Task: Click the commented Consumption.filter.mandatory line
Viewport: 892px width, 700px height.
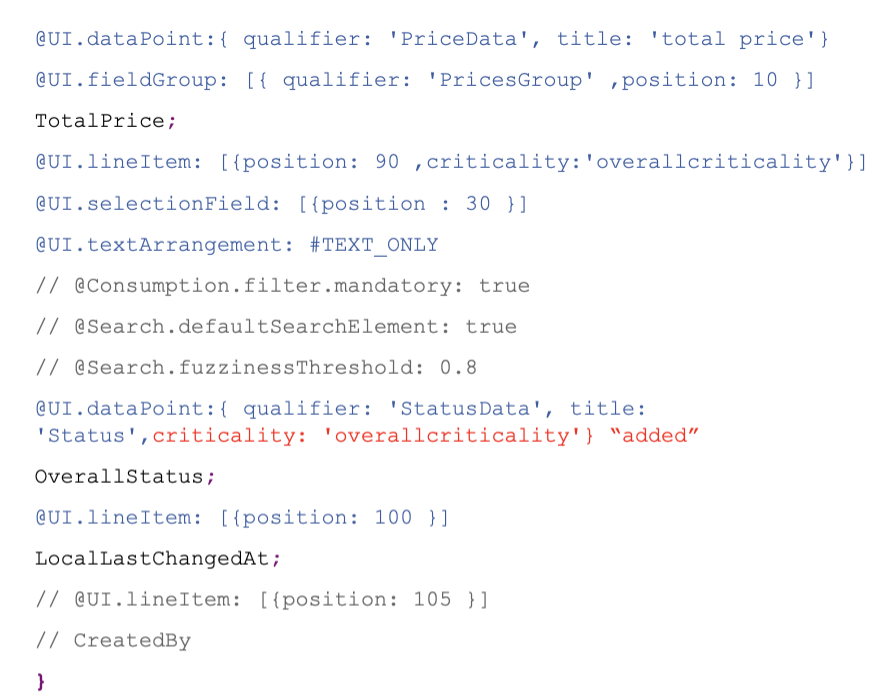Action: [283, 286]
